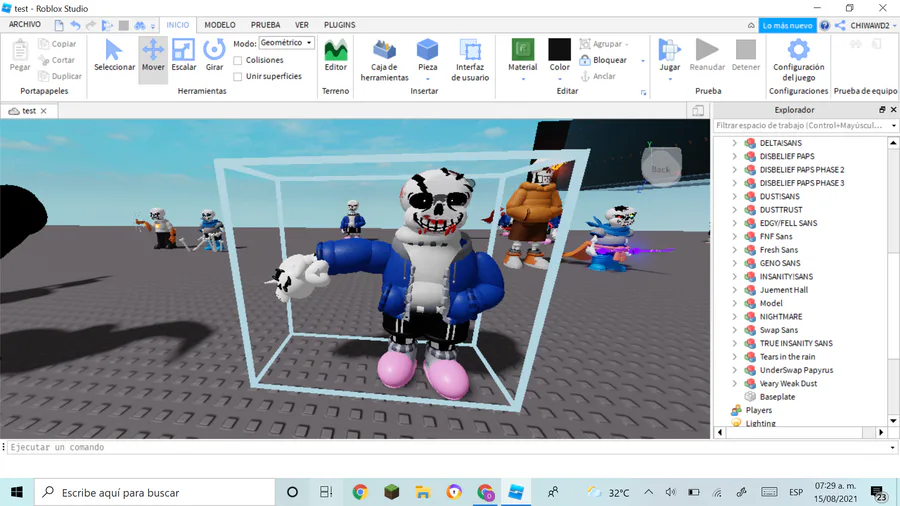Screen dimensions: 900x506
Task: Click the Jugar play icon
Action: click(x=669, y=50)
